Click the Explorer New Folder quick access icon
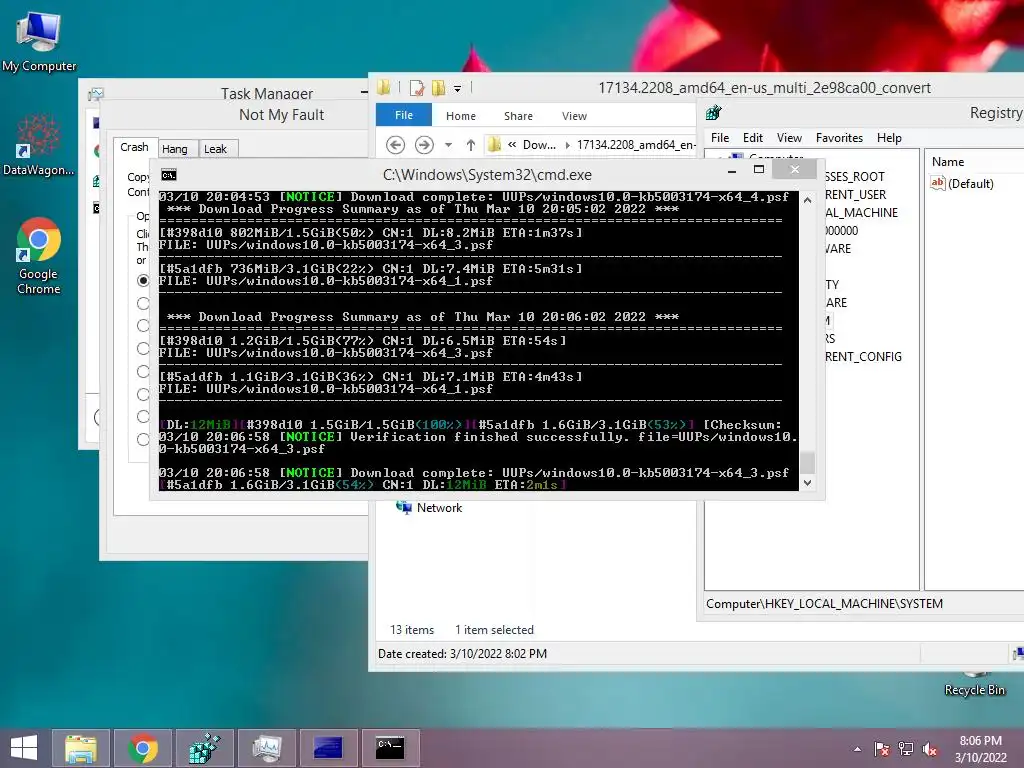This screenshot has height=768, width=1024. (x=438, y=88)
